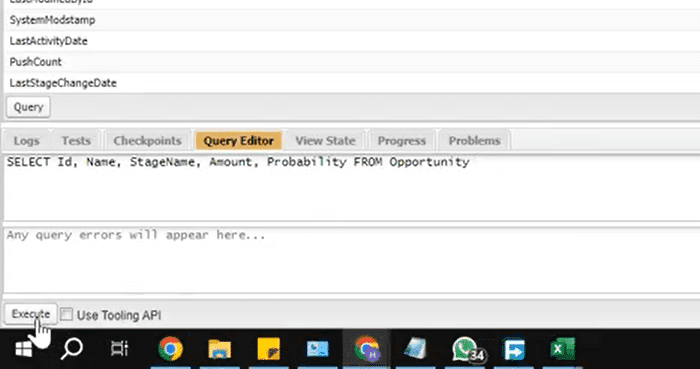Switch to the Progress tab
The width and height of the screenshot is (700, 369).
pyautogui.click(x=401, y=141)
